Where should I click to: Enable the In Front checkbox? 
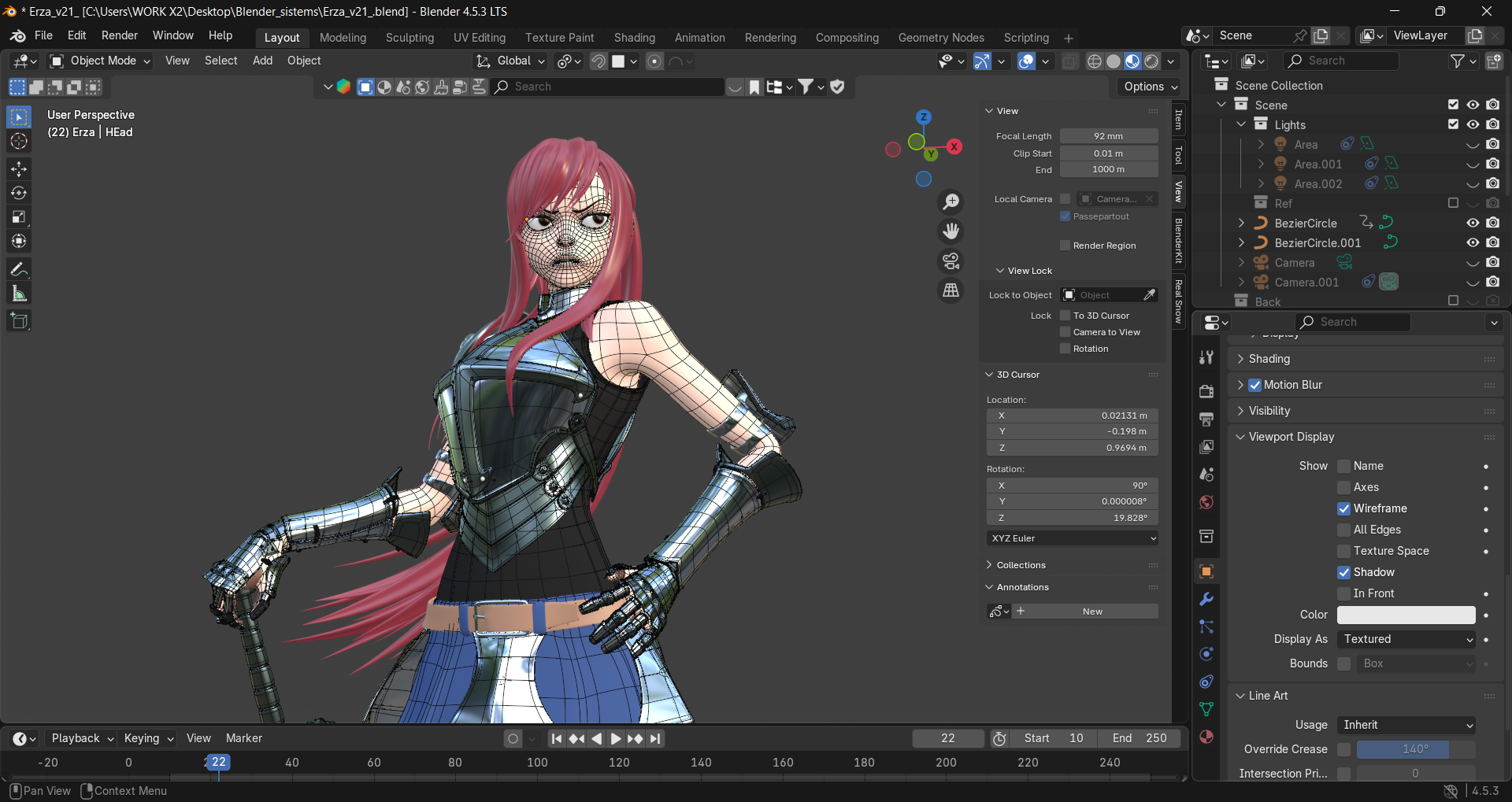tap(1344, 593)
